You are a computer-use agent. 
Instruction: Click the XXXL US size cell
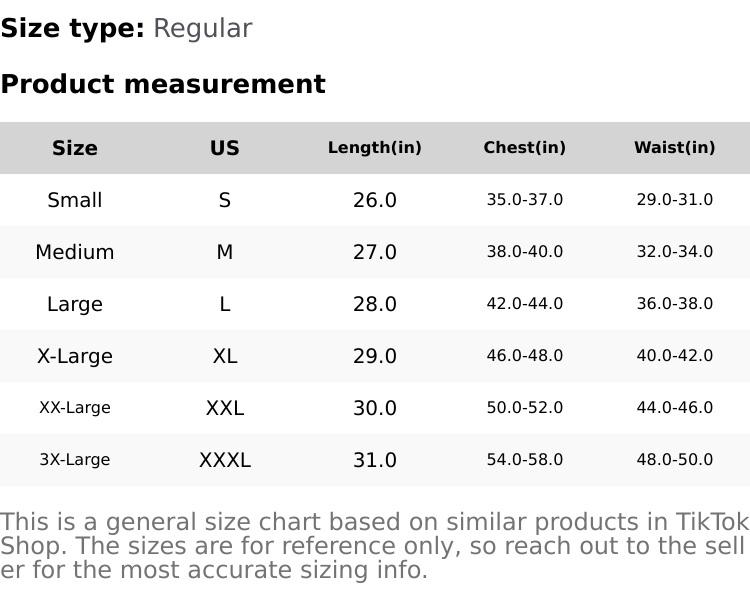click(225, 460)
